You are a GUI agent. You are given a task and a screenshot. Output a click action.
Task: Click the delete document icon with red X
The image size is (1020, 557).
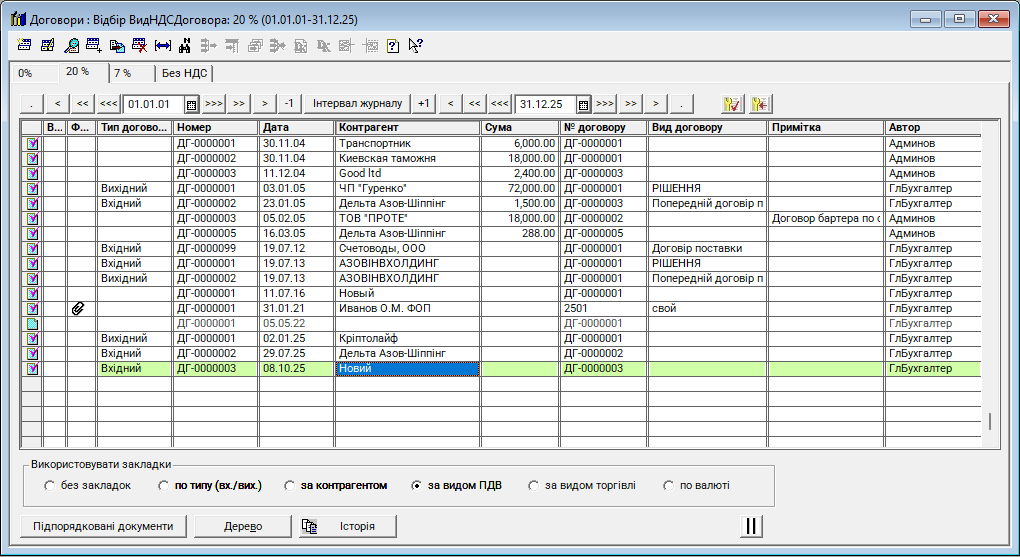coord(140,45)
